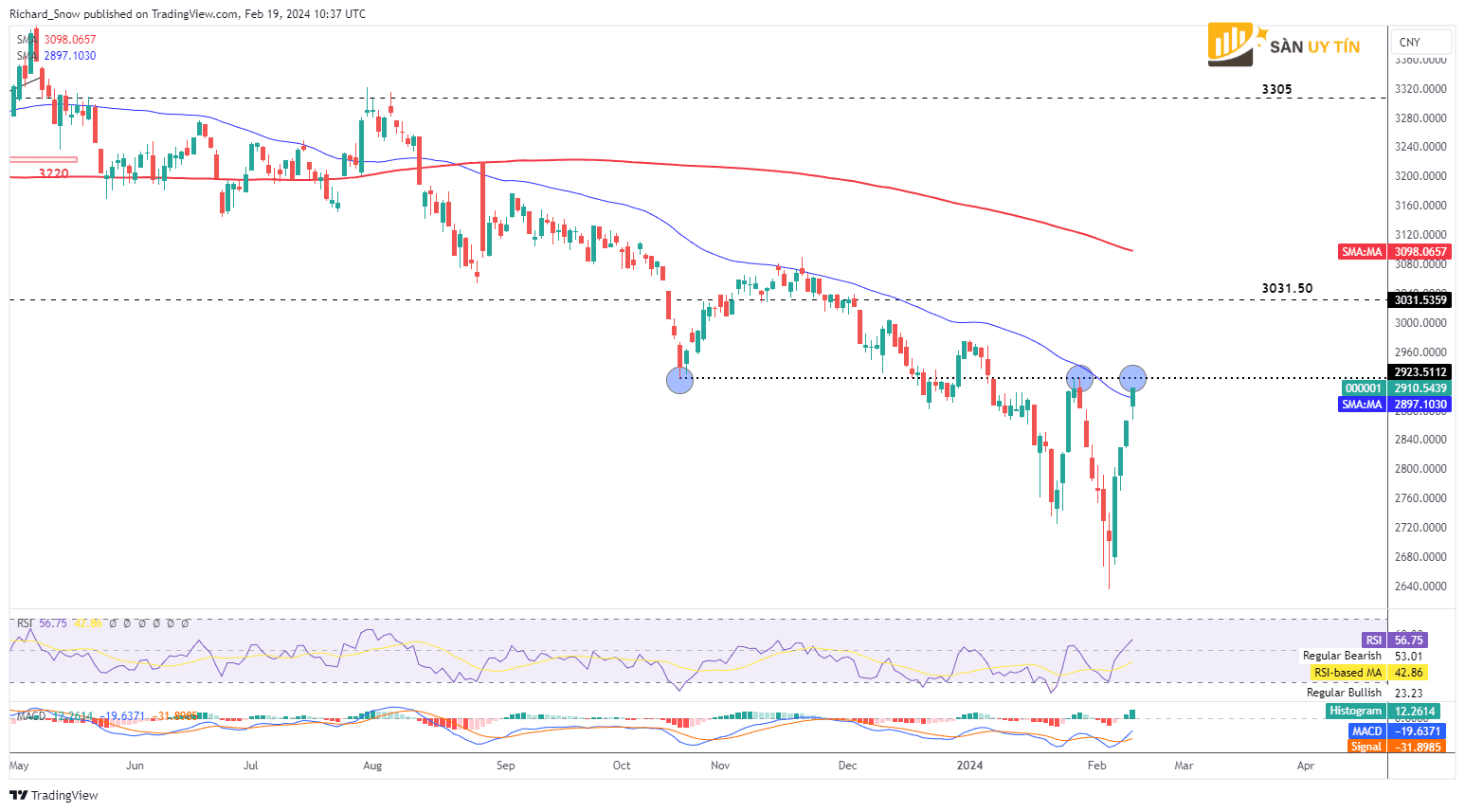Click the RSI legend name in the pane
Screen dimensions: 1465x812
click(25, 623)
